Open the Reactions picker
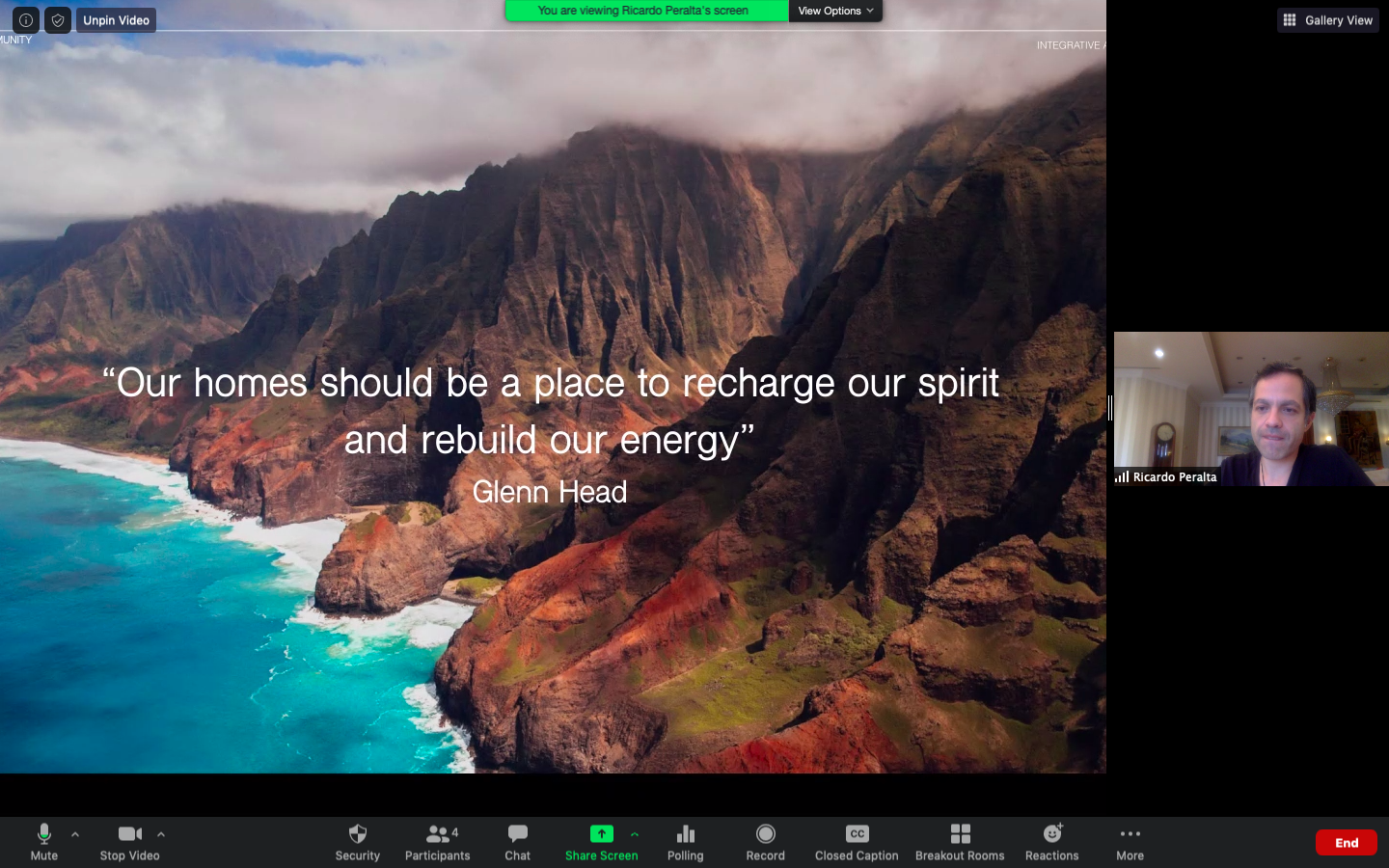 coord(1052,842)
